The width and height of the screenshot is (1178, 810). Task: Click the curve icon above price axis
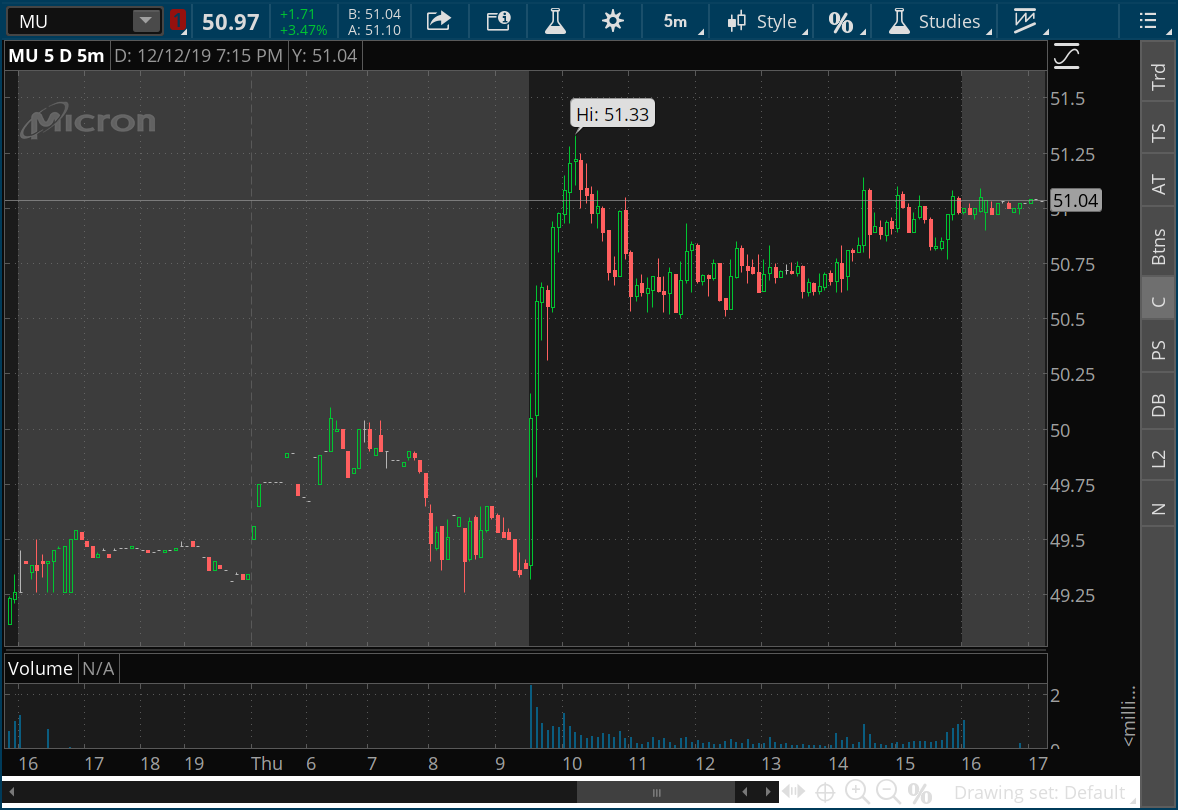point(1066,56)
